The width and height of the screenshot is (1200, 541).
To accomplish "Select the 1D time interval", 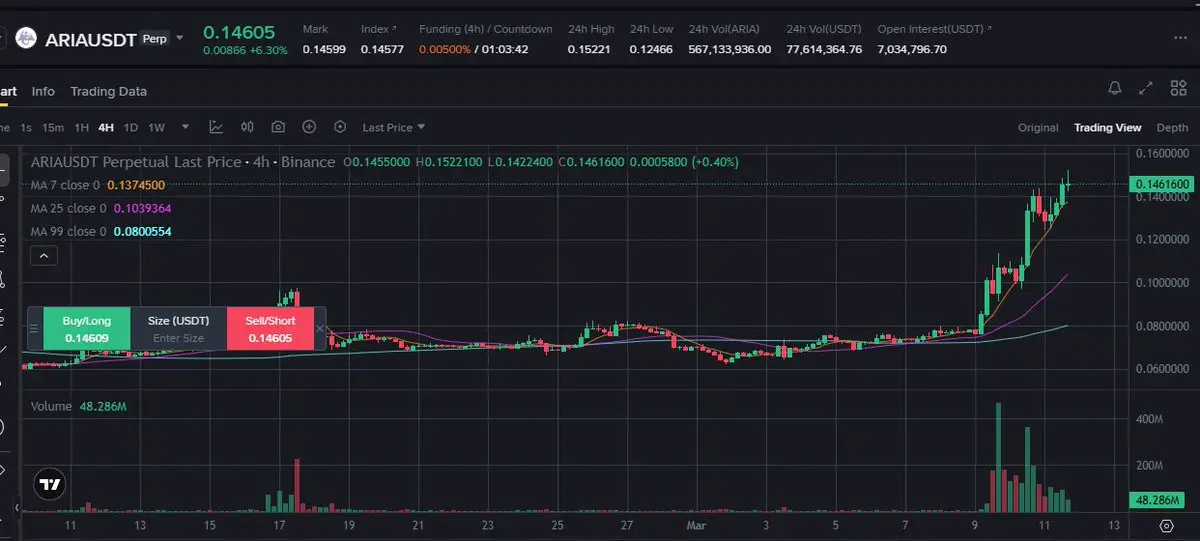I will [x=131, y=127].
